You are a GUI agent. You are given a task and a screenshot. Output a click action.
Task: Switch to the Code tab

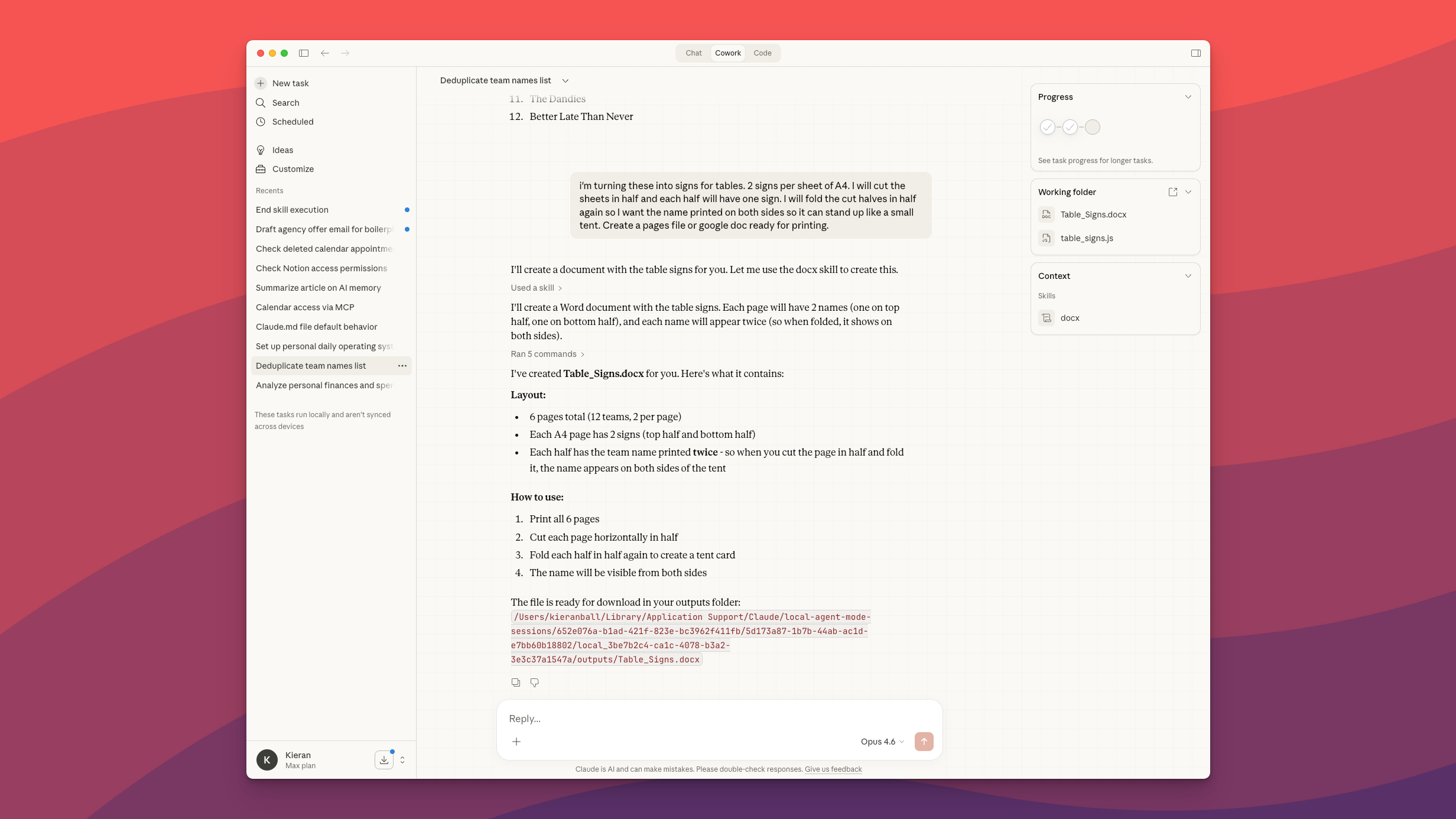[762, 53]
